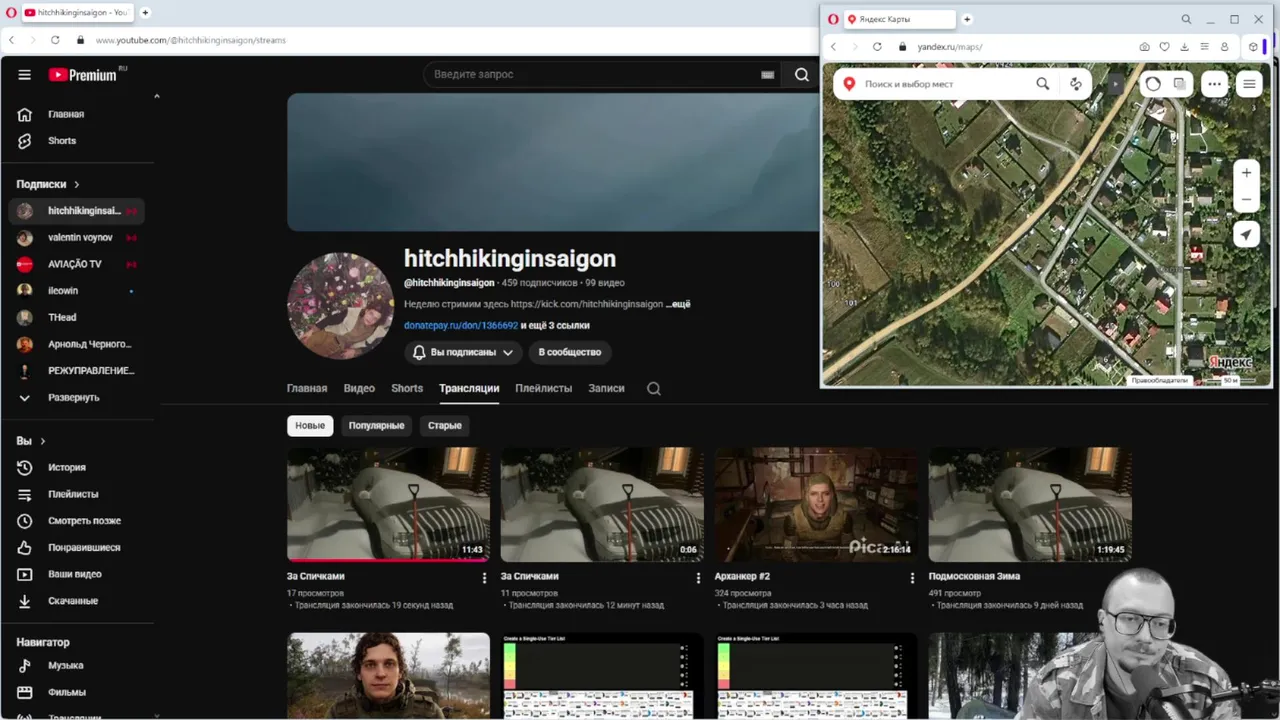Zoom out on Yandex map with minus
The image size is (1280, 720).
(x=1246, y=200)
